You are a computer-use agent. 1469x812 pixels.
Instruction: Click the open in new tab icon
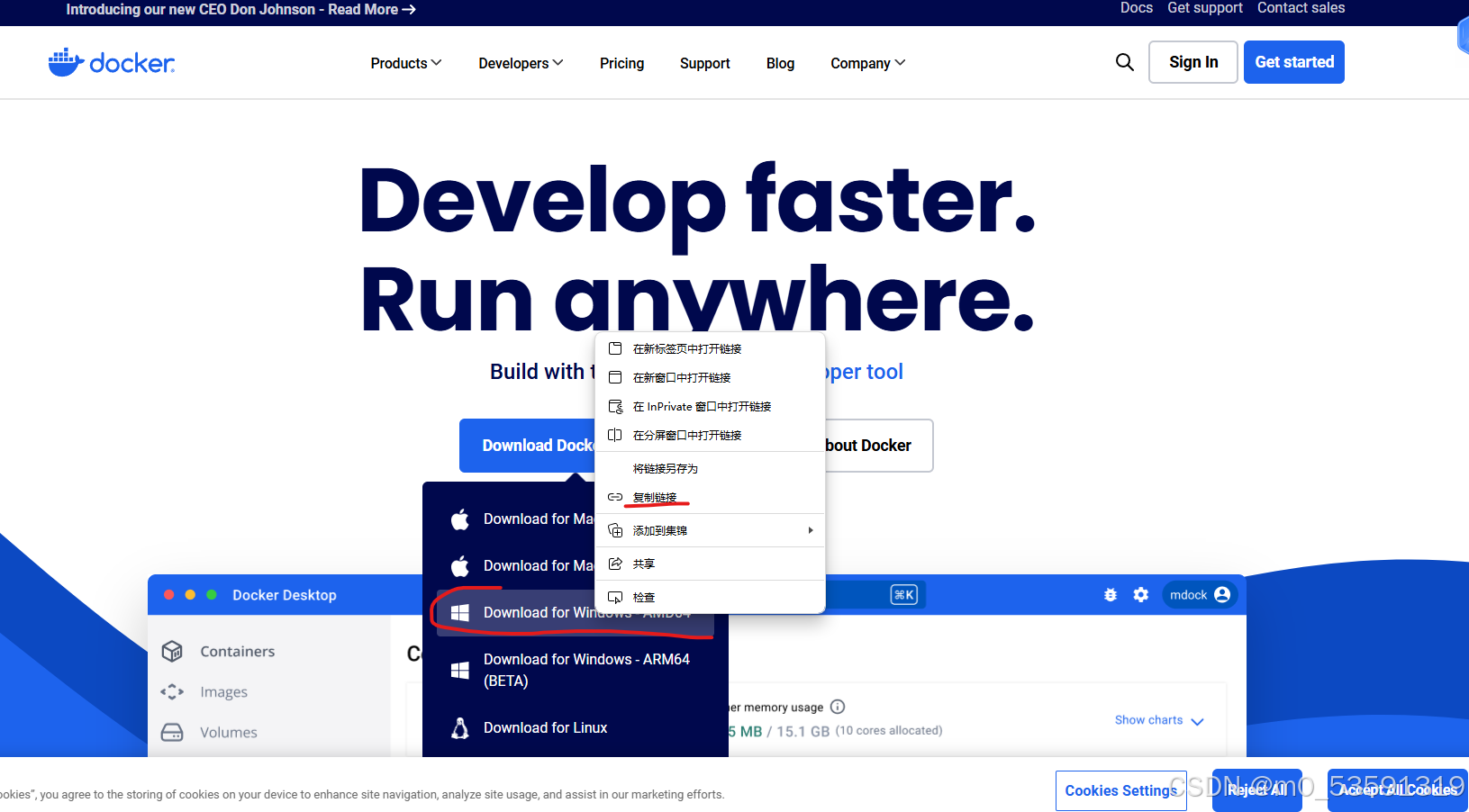[x=615, y=348]
